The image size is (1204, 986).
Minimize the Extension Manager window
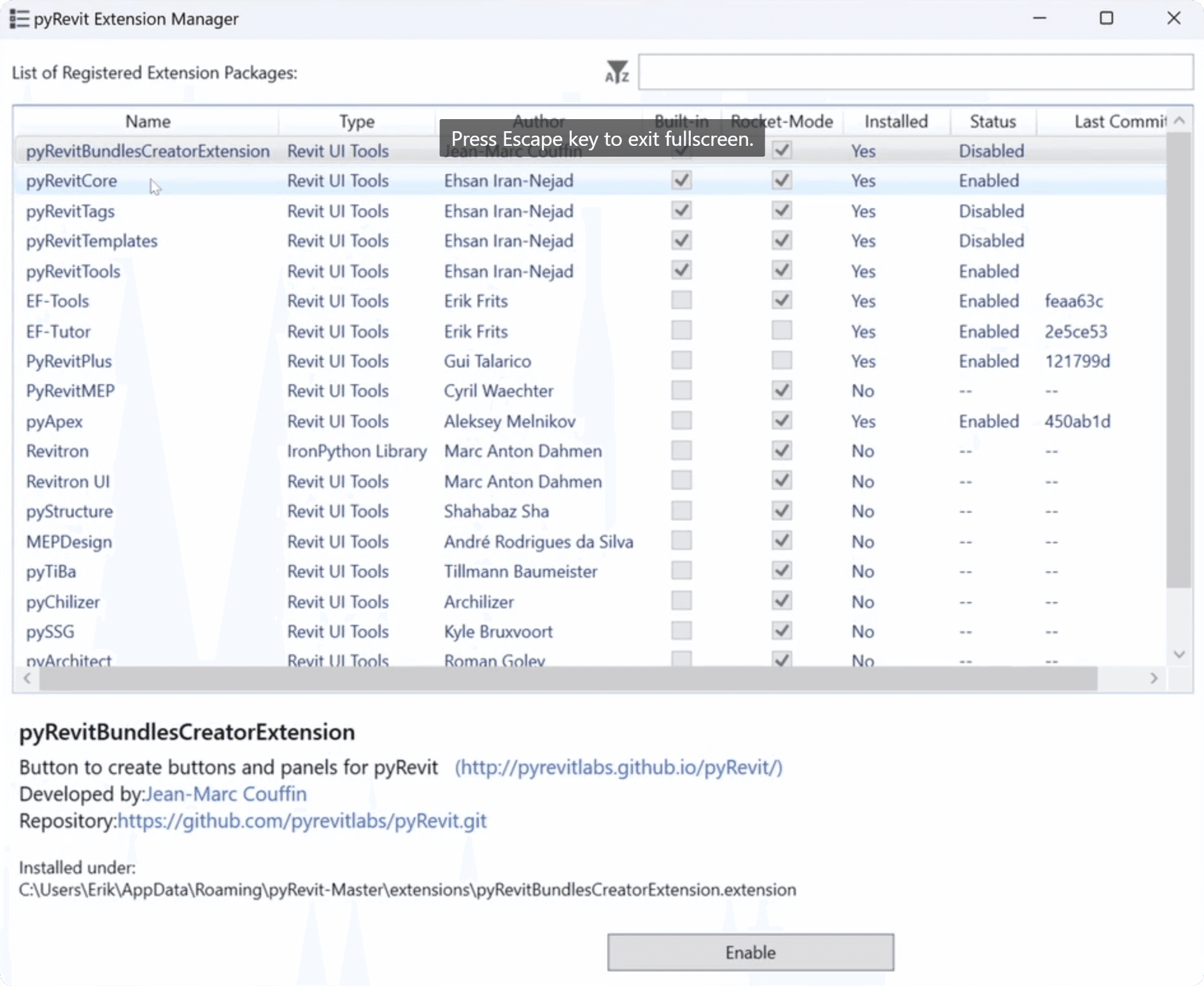coord(1039,18)
